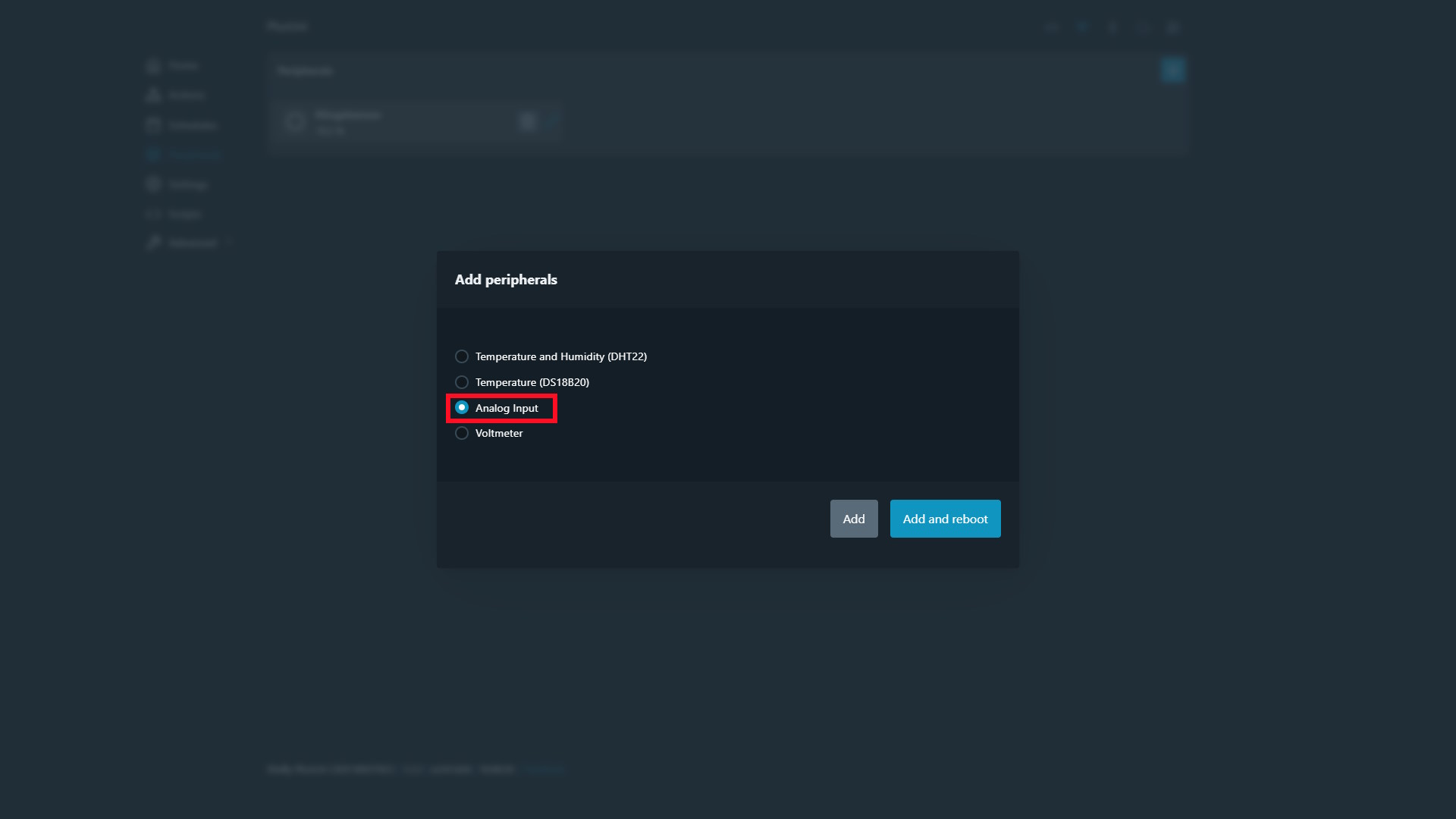The image size is (1456, 819).
Task: Open Settings gear item in sidebar
Action: [187, 184]
